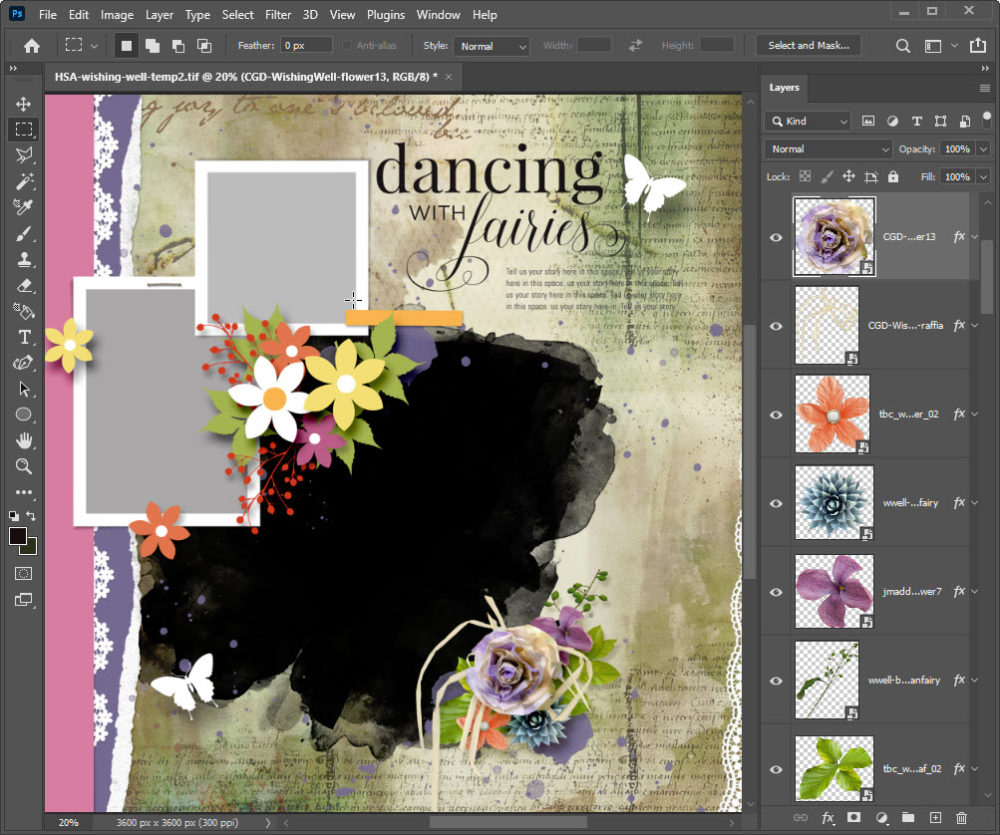Open the File menu
The height and width of the screenshot is (835, 1000).
pos(48,15)
